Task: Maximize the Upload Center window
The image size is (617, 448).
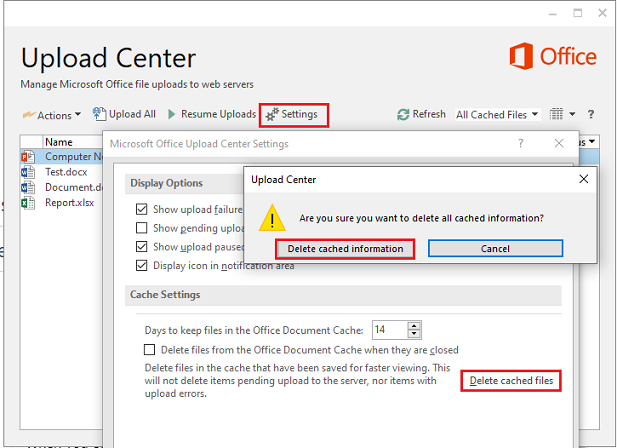Action: tap(578, 13)
